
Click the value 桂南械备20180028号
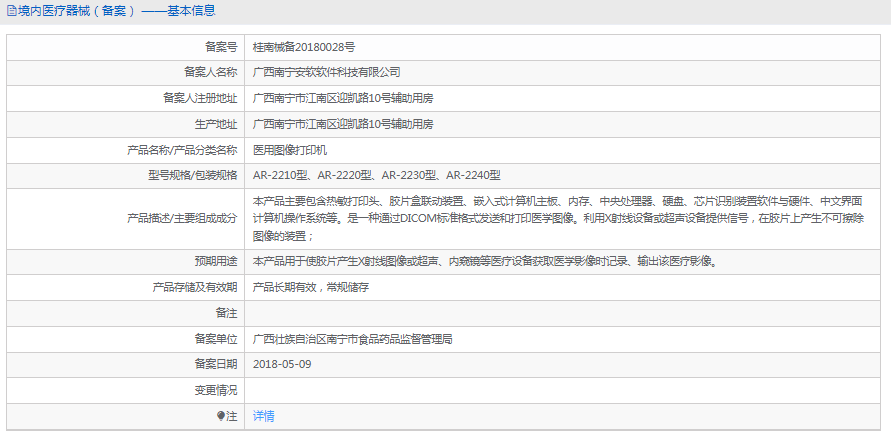(x=304, y=47)
